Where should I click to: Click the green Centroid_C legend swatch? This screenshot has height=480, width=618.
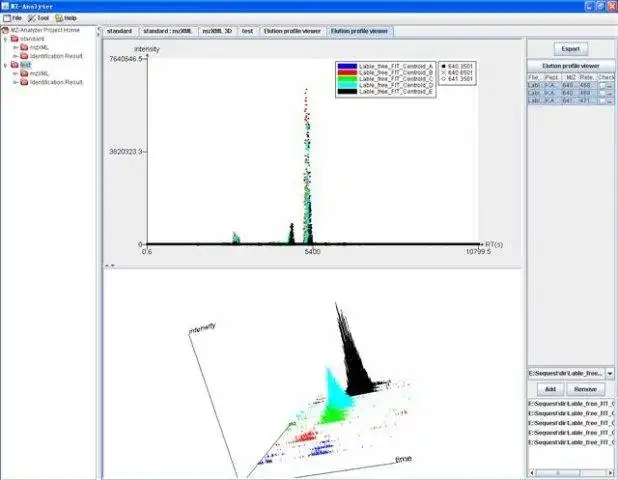(347, 79)
